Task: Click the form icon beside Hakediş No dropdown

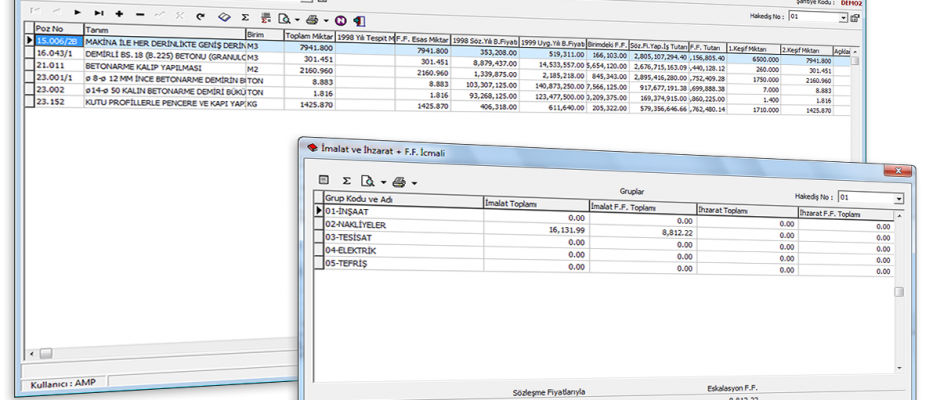Action: (855, 18)
